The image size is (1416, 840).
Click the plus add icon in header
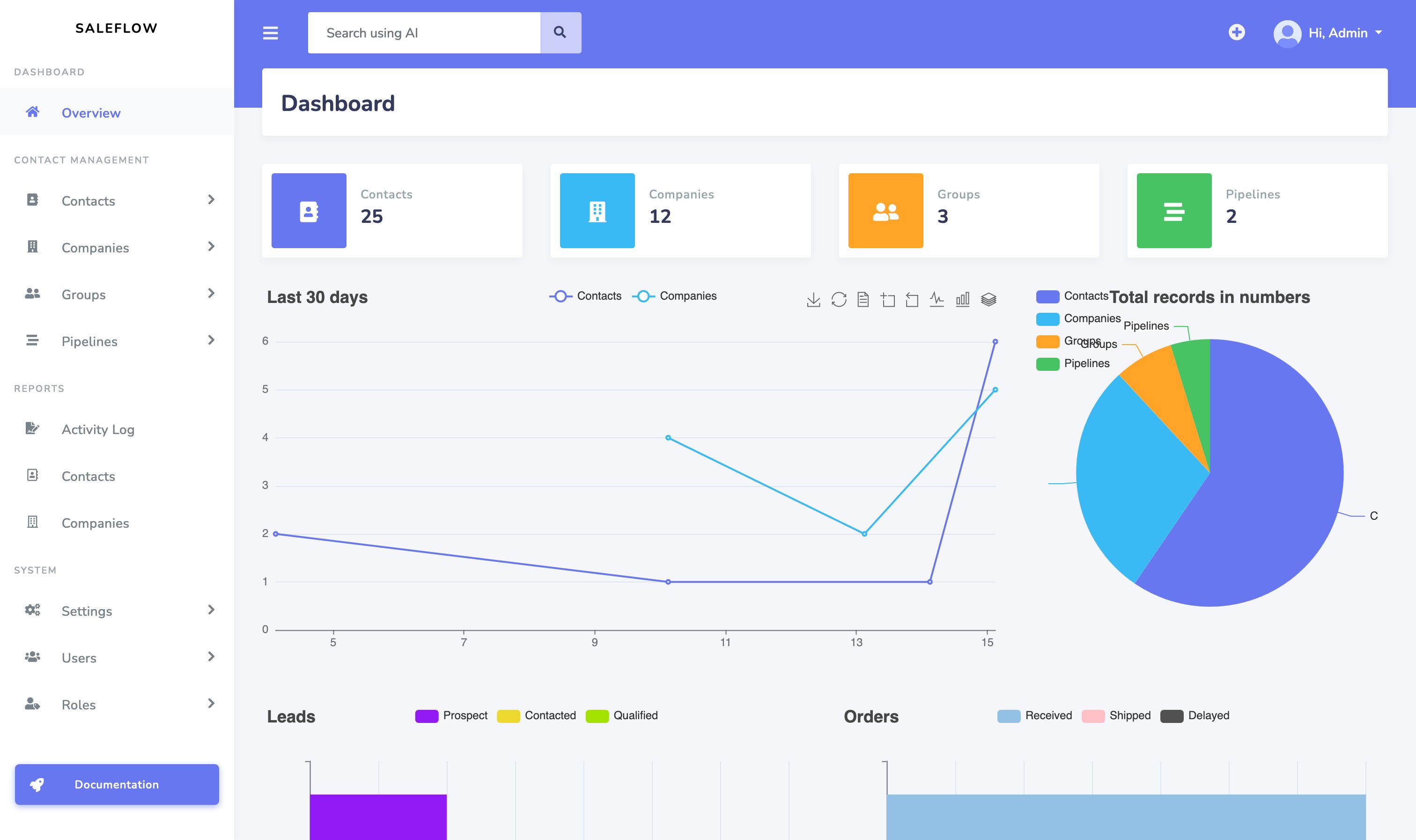(x=1237, y=32)
